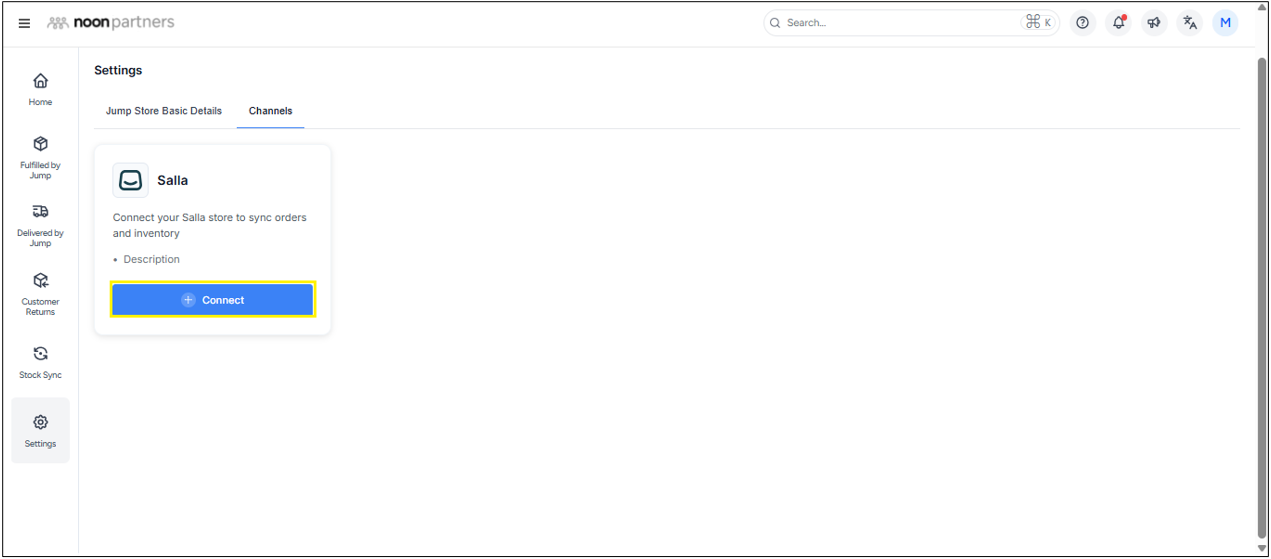Click the announcements megaphone icon
The height and width of the screenshot is (559, 1271).
(1154, 23)
